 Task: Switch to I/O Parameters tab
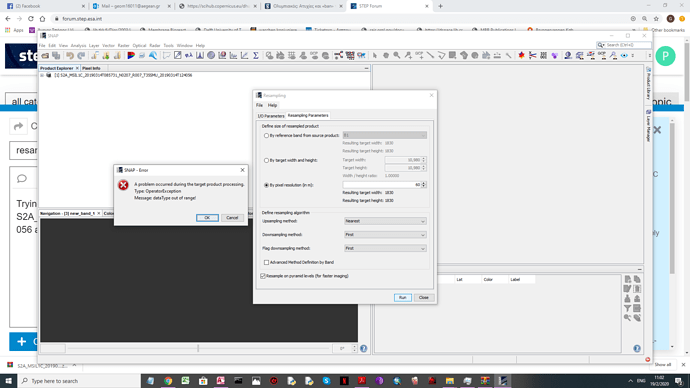(x=271, y=116)
